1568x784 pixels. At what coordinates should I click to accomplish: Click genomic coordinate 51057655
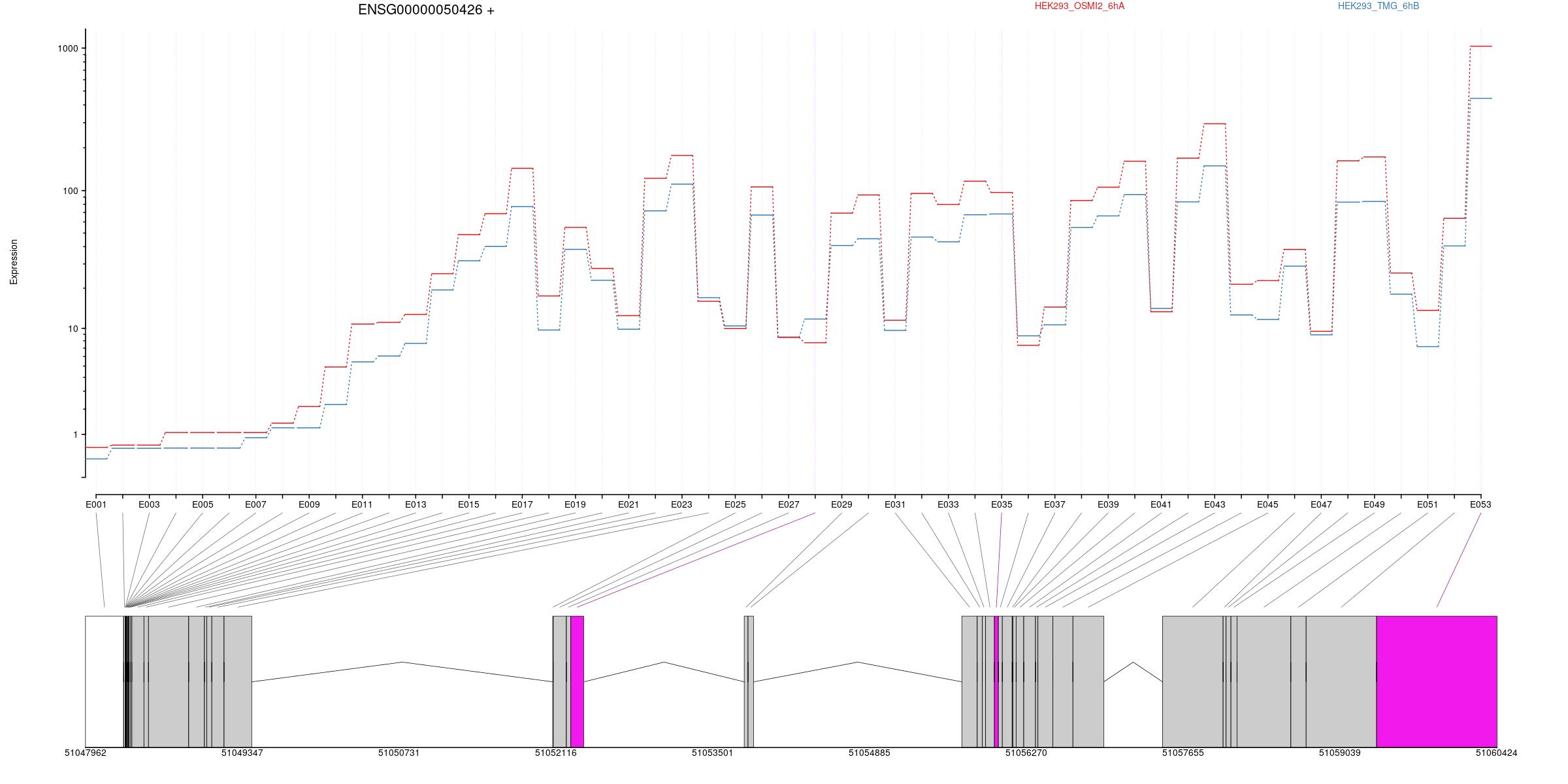[1183, 753]
